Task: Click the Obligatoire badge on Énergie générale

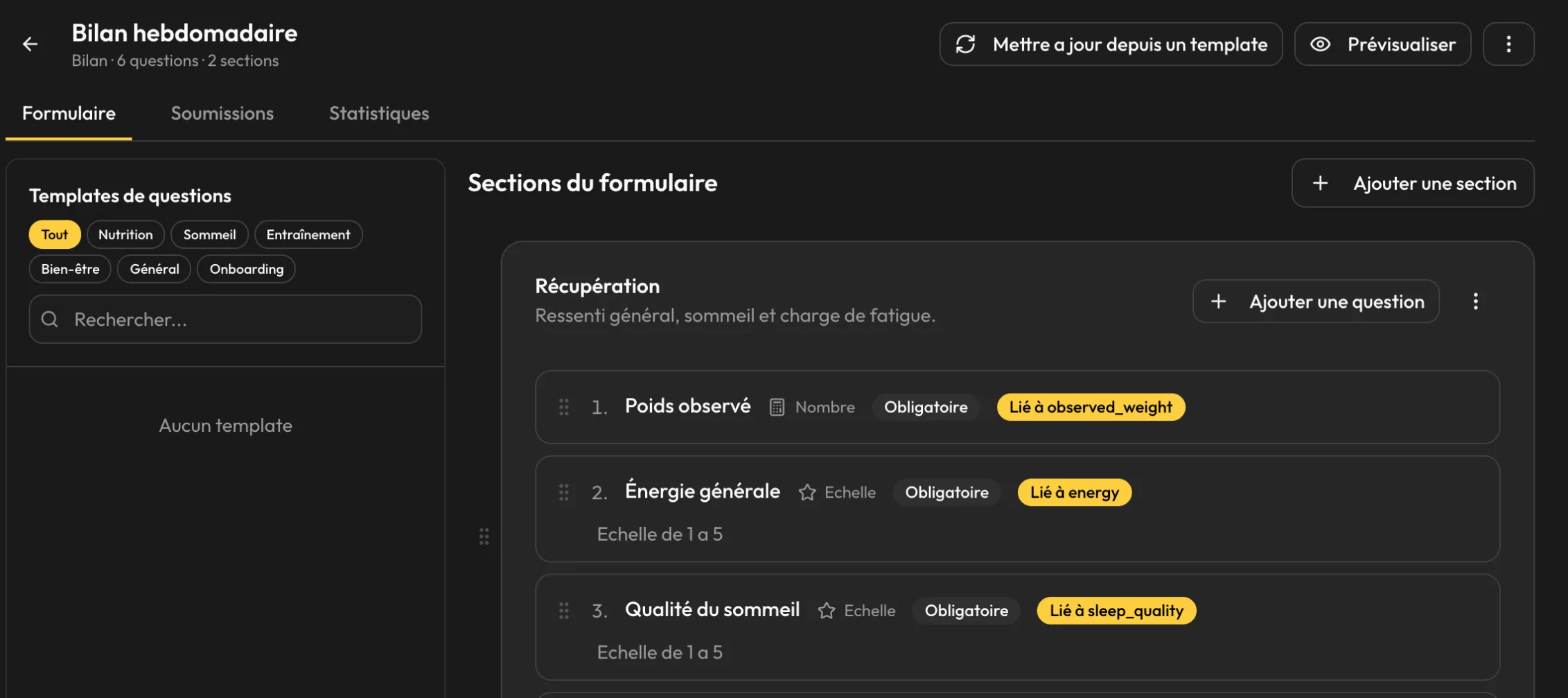Action: [x=946, y=492]
